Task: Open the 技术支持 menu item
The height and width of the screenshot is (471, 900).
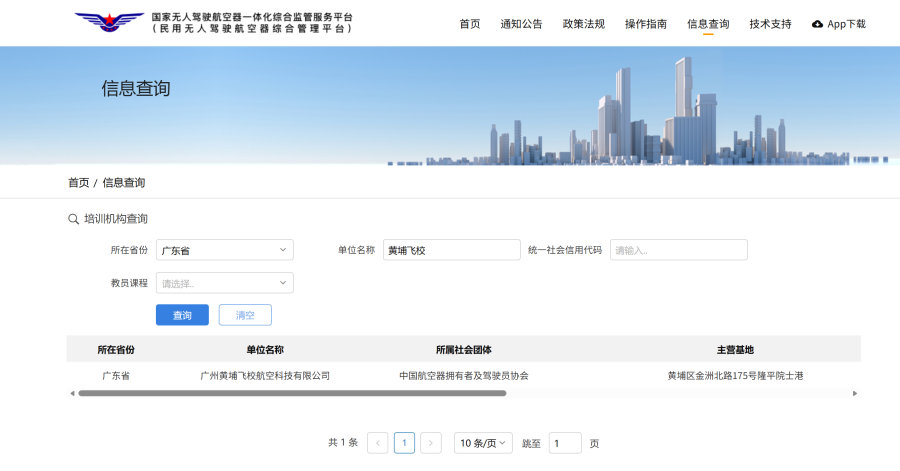Action: [770, 24]
